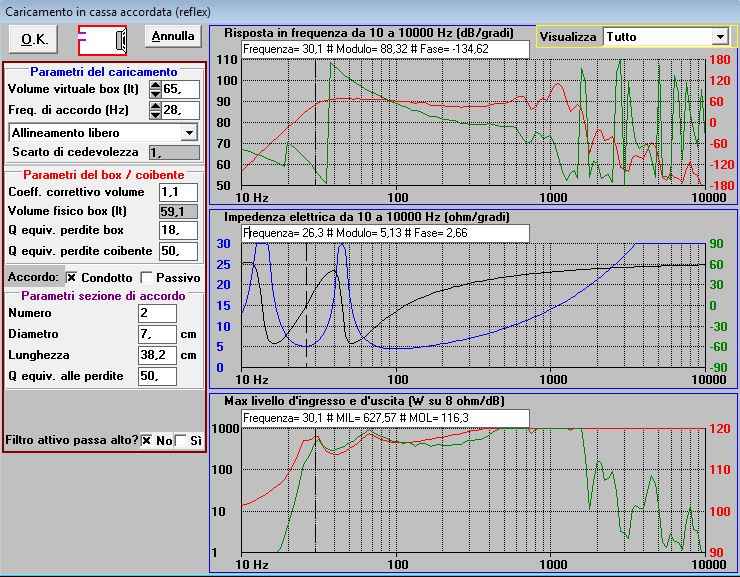The width and height of the screenshot is (740, 577).
Task: Click the Max livello d'ingresso graph
Action: coord(473,490)
